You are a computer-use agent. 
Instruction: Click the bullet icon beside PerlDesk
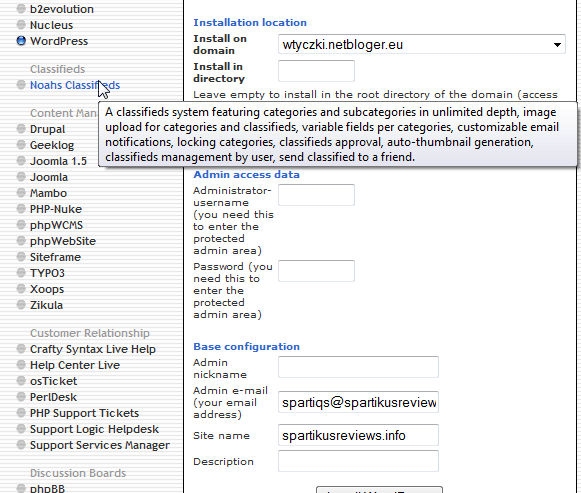(x=21, y=396)
